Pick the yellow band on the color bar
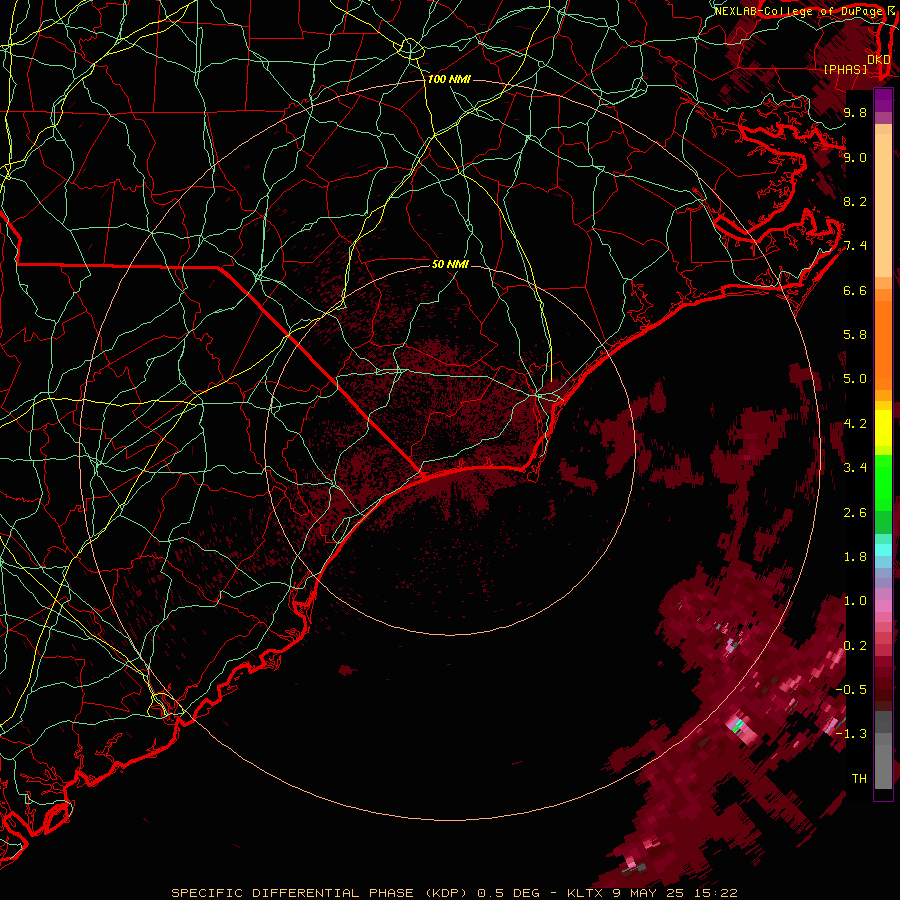 point(883,428)
